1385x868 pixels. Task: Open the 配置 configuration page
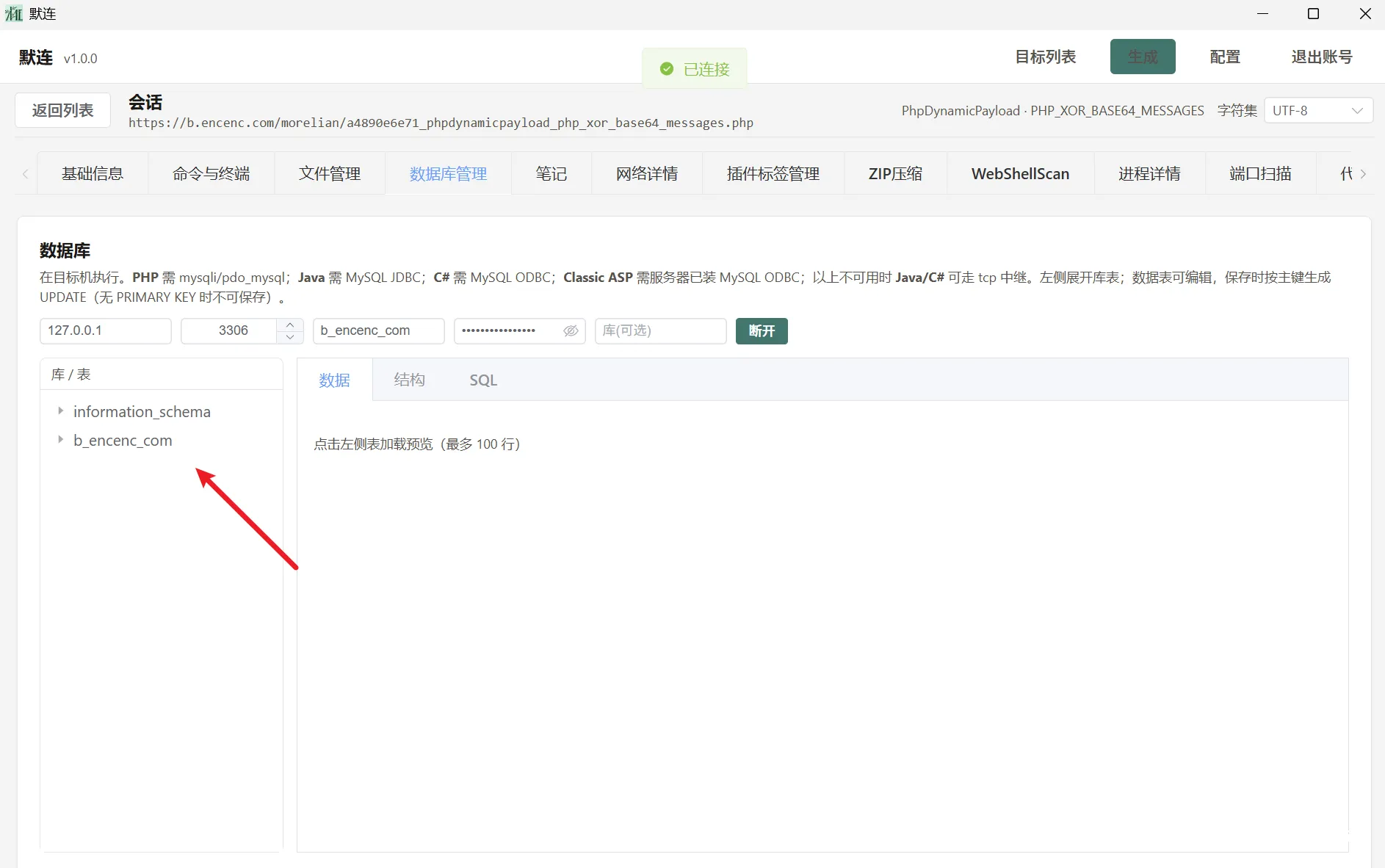click(1223, 57)
